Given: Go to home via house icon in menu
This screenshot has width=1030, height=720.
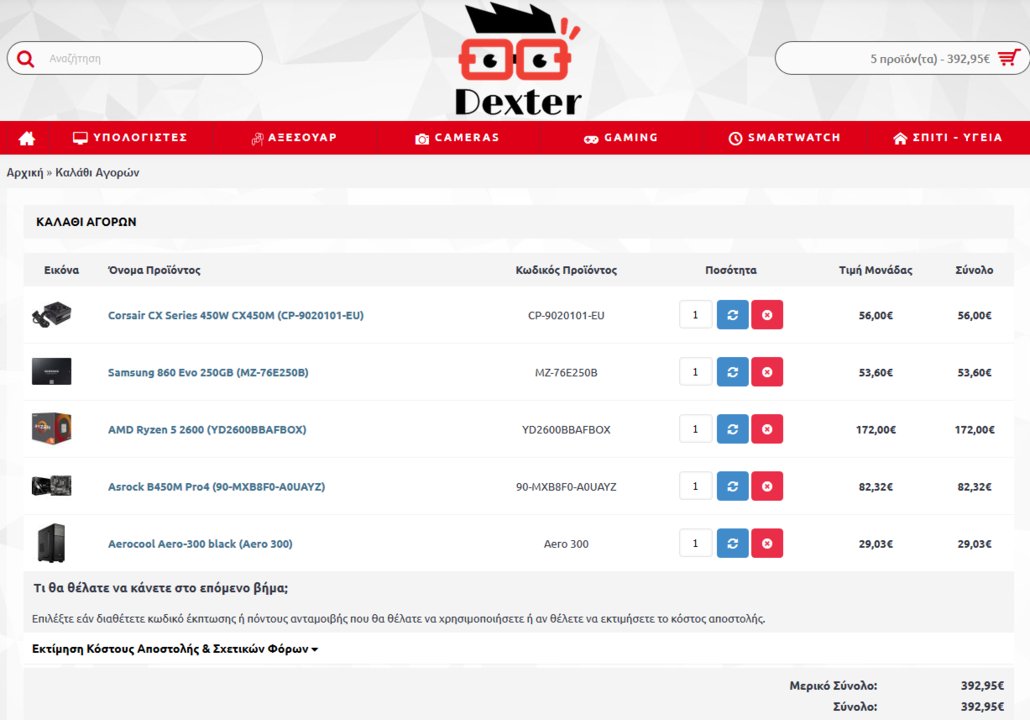Looking at the screenshot, I should [x=27, y=138].
